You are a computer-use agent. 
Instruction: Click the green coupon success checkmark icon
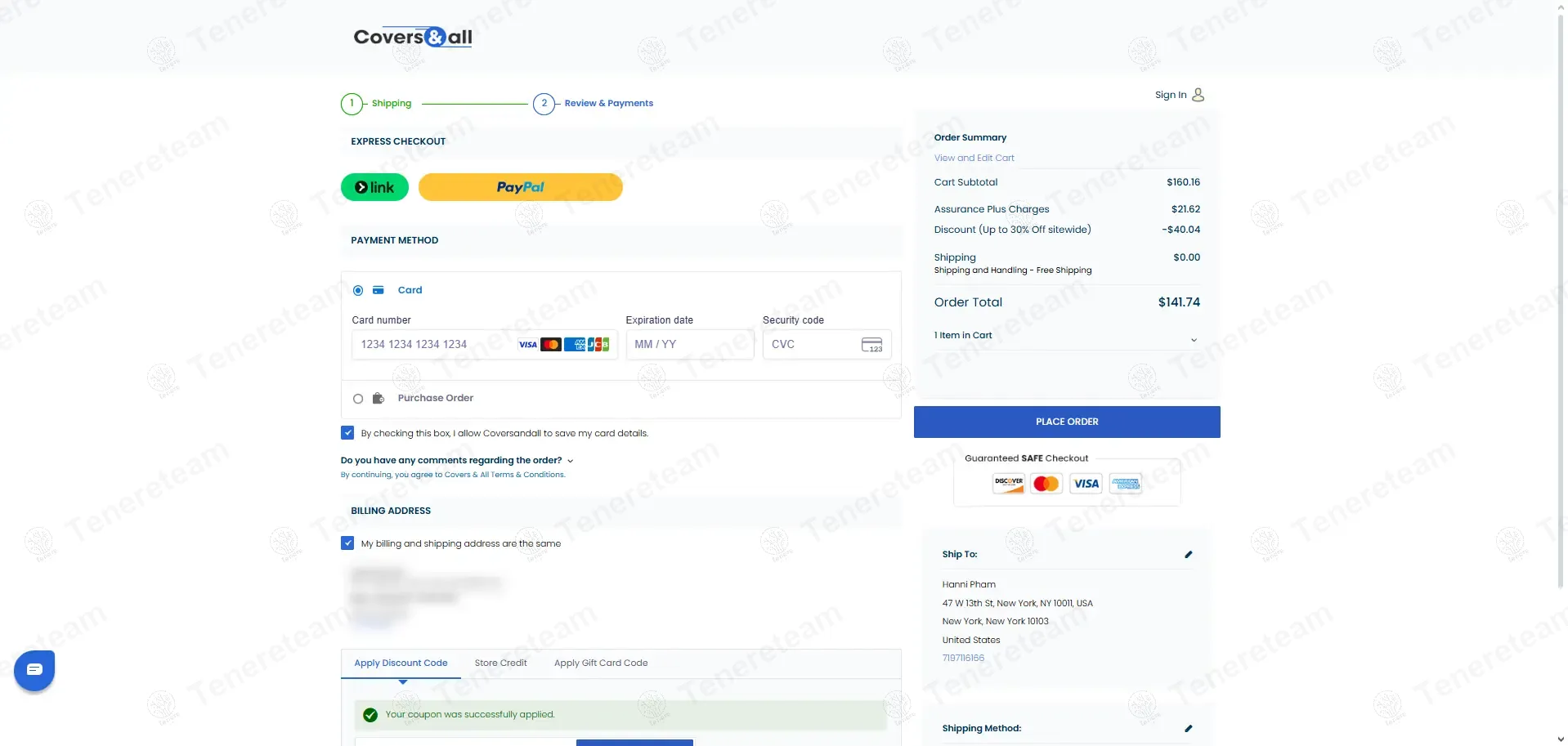click(x=370, y=715)
